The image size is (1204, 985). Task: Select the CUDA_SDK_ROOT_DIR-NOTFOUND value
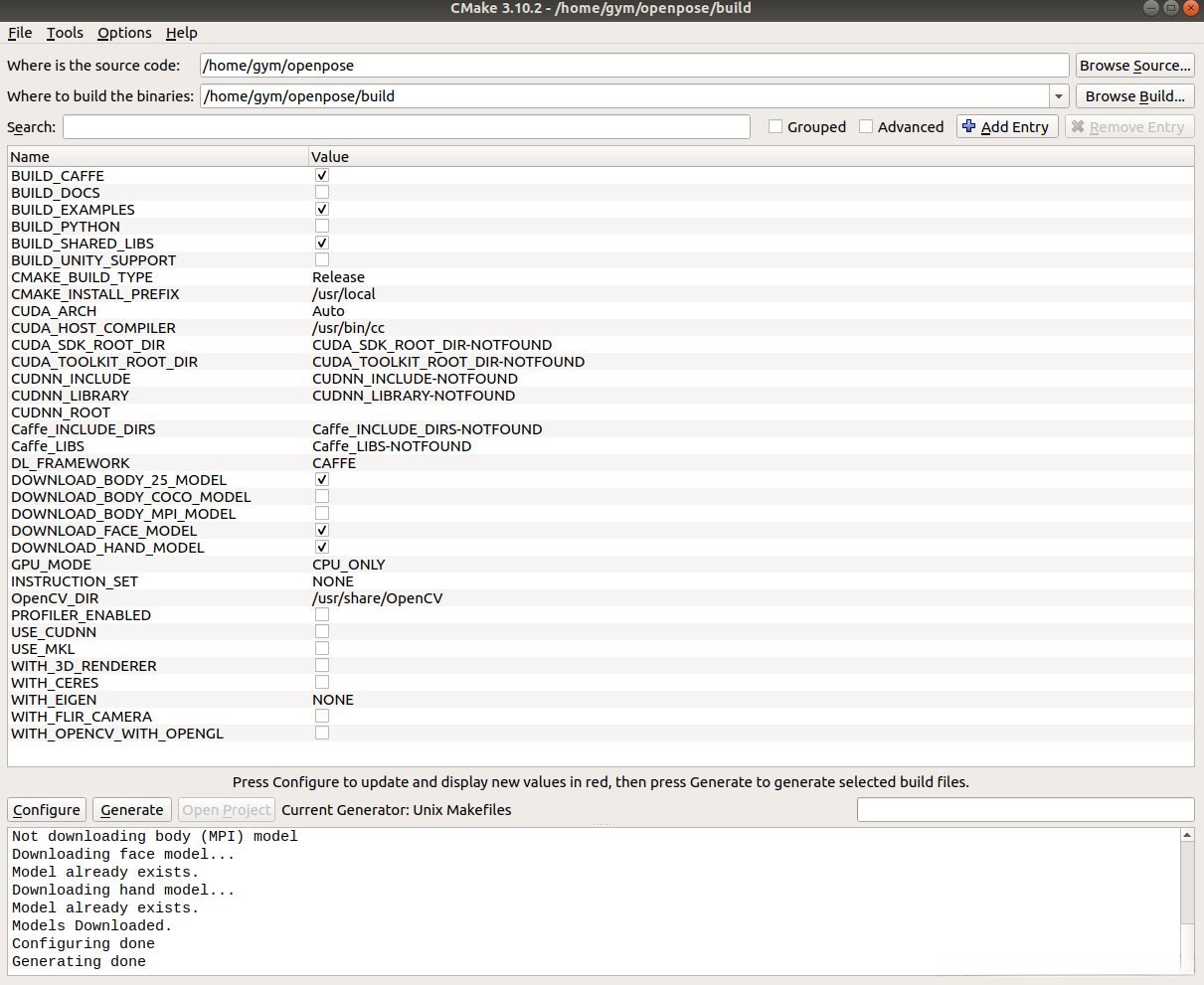[431, 345]
